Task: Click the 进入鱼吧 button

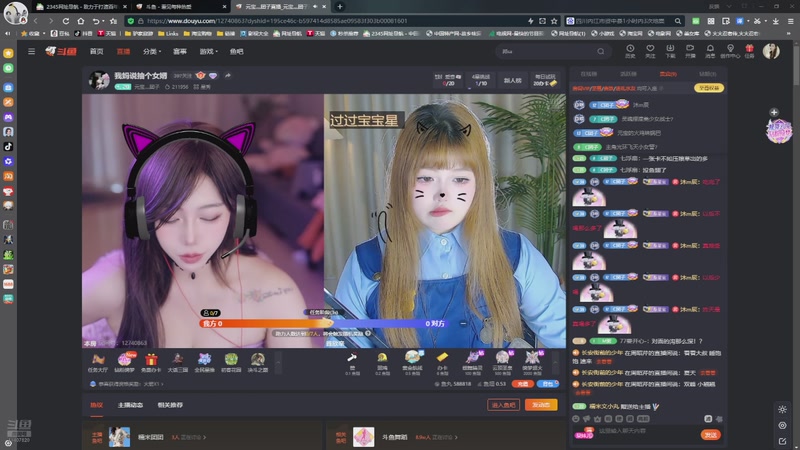Action: (x=504, y=405)
